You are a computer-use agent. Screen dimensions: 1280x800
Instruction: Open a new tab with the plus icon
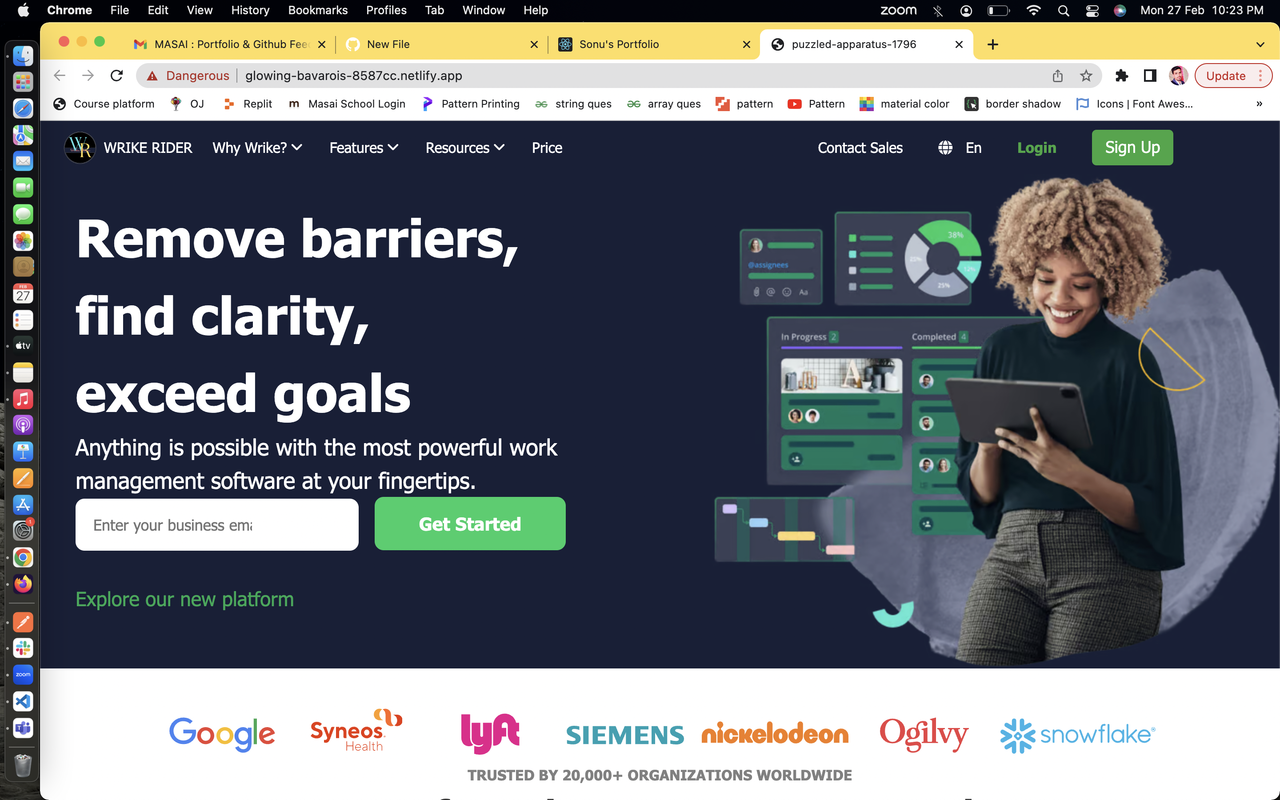(992, 44)
